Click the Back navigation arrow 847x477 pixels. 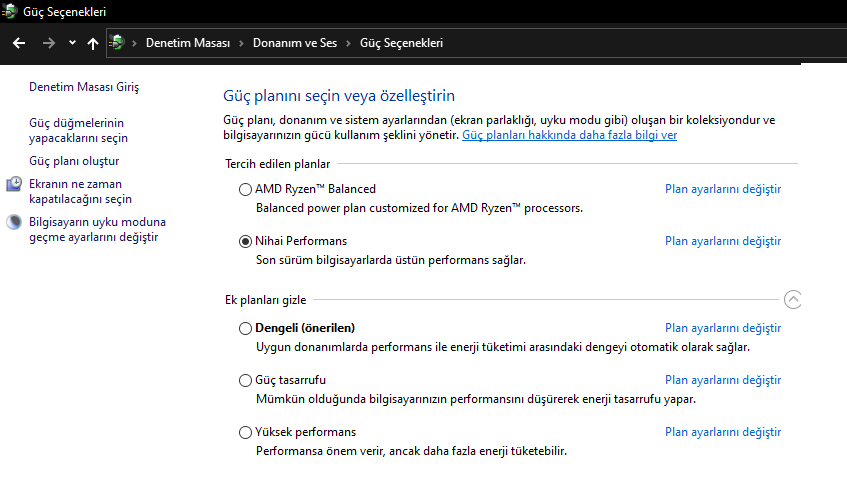click(19, 43)
